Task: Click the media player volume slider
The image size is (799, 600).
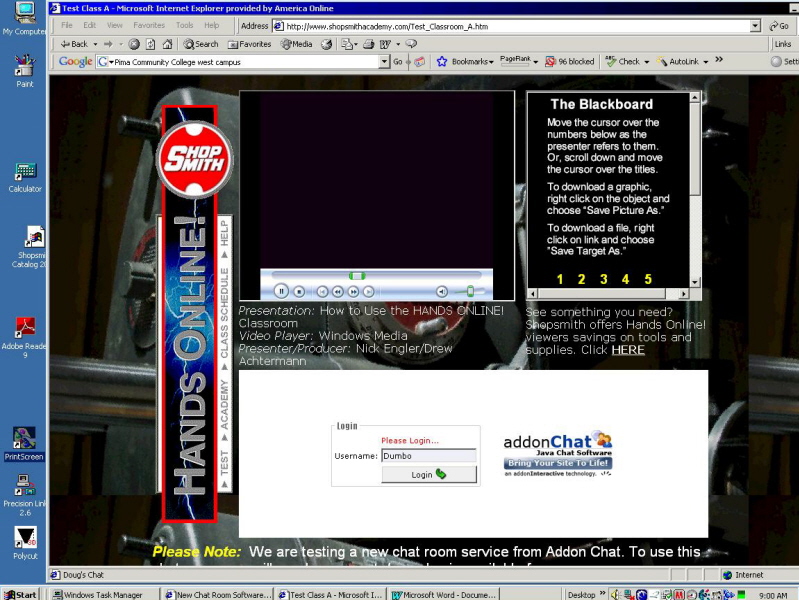Action: click(x=470, y=291)
